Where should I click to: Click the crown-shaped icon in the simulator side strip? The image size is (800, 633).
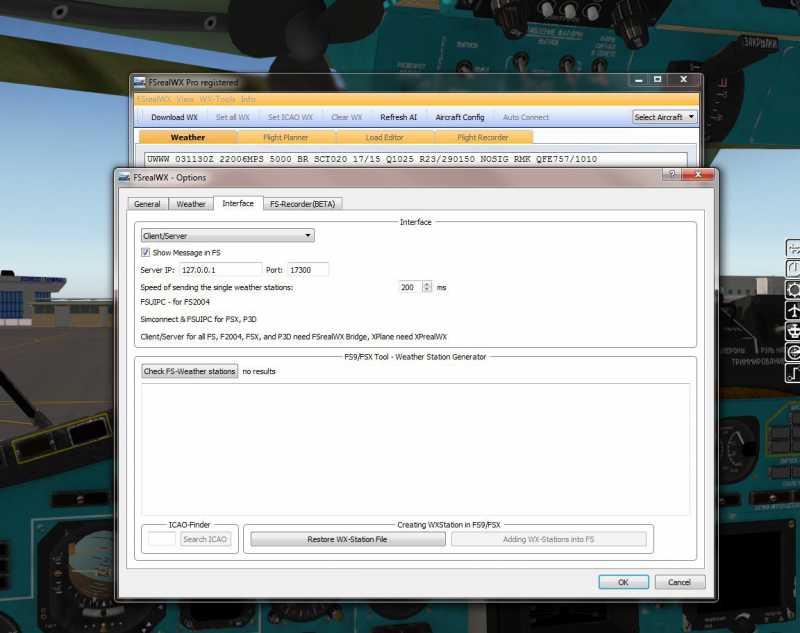(x=793, y=332)
